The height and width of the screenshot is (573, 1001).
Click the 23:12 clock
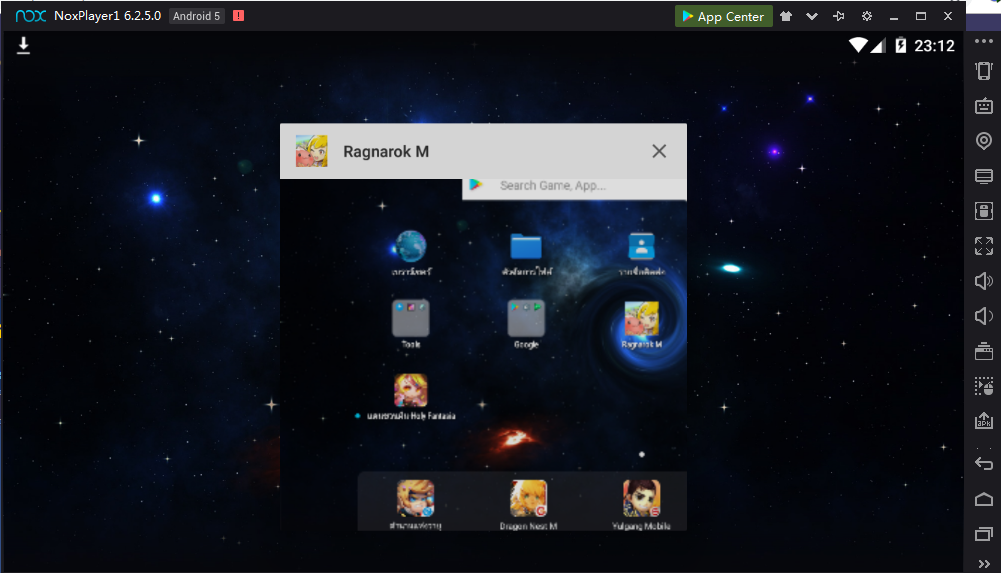(934, 46)
